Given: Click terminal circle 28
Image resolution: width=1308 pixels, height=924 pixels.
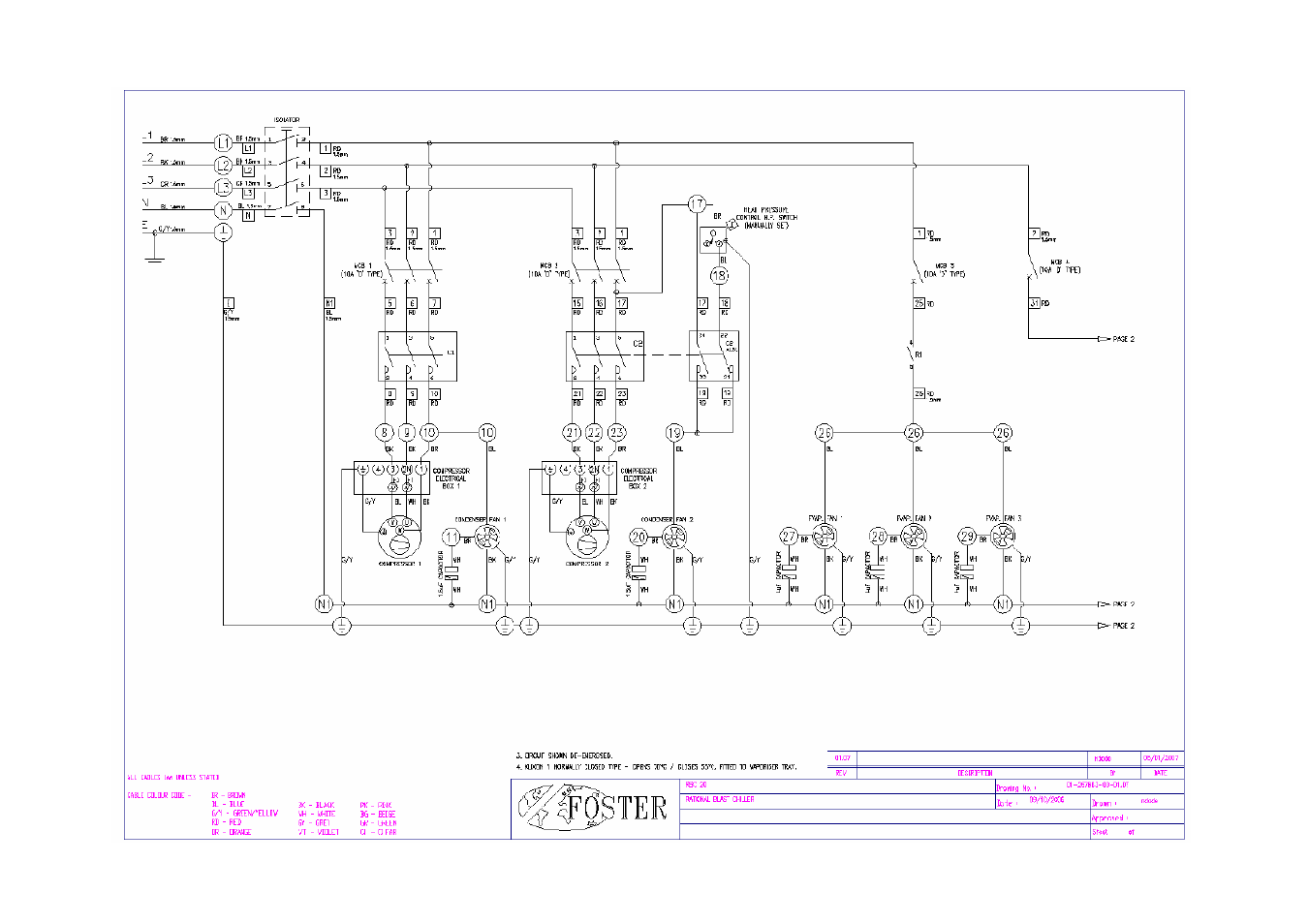Looking at the screenshot, I should click(x=878, y=536).
